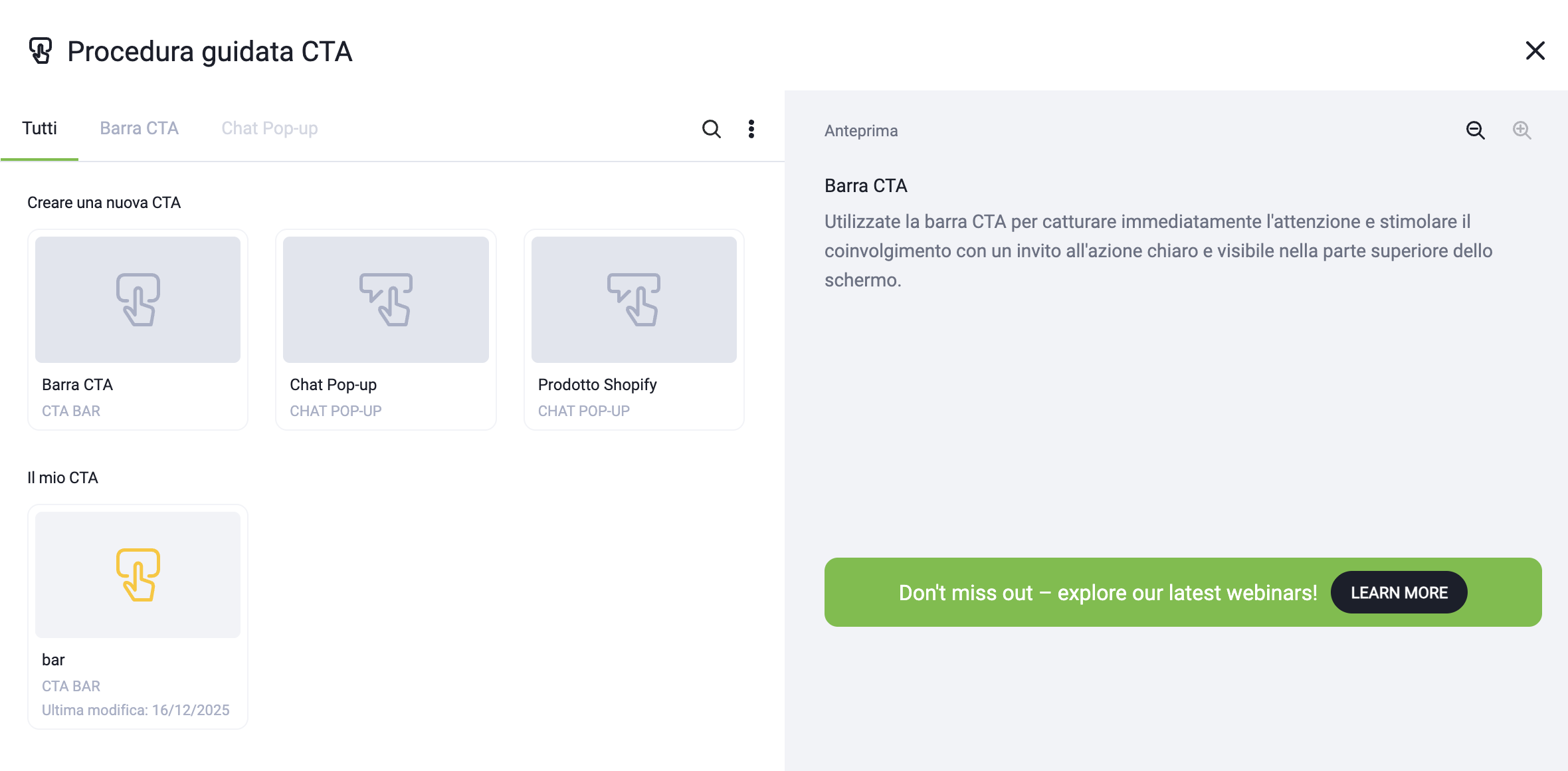
Task: Select the Chat Pop-up template thumbnail
Action: point(385,300)
